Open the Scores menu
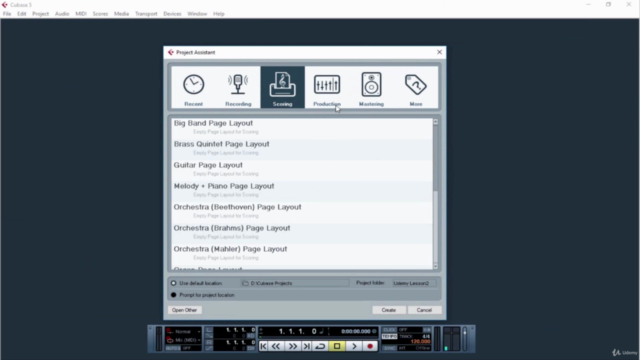640x360 pixels. (100, 14)
